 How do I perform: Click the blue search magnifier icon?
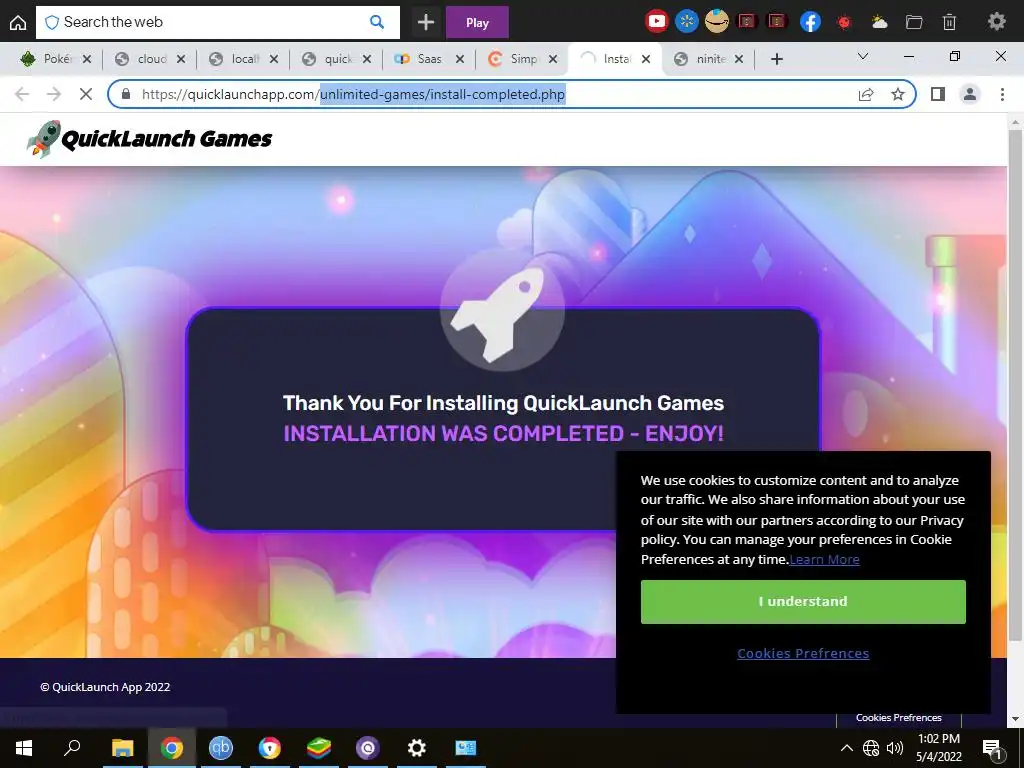click(x=377, y=22)
